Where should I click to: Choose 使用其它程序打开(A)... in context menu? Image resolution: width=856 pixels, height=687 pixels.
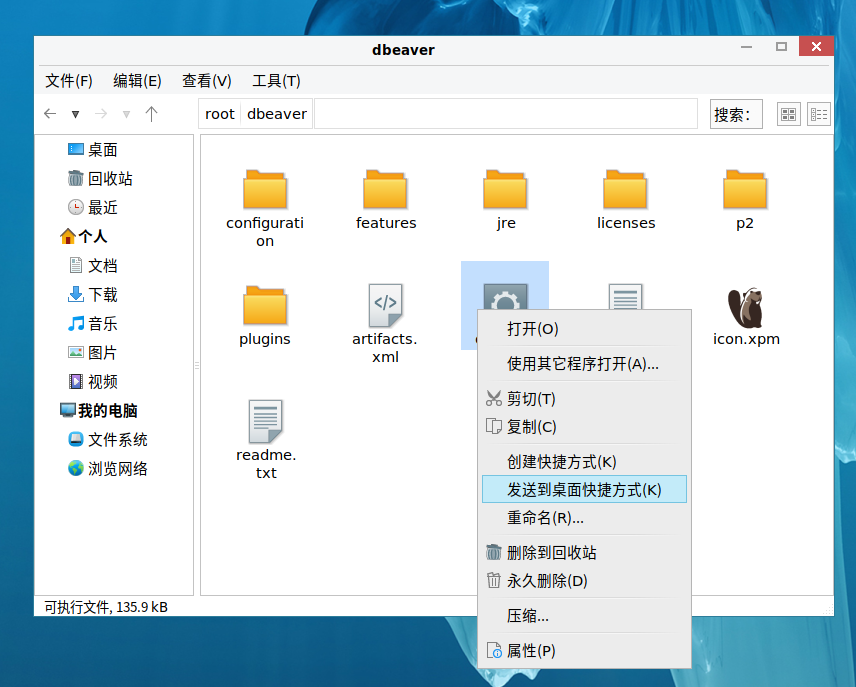pos(584,364)
